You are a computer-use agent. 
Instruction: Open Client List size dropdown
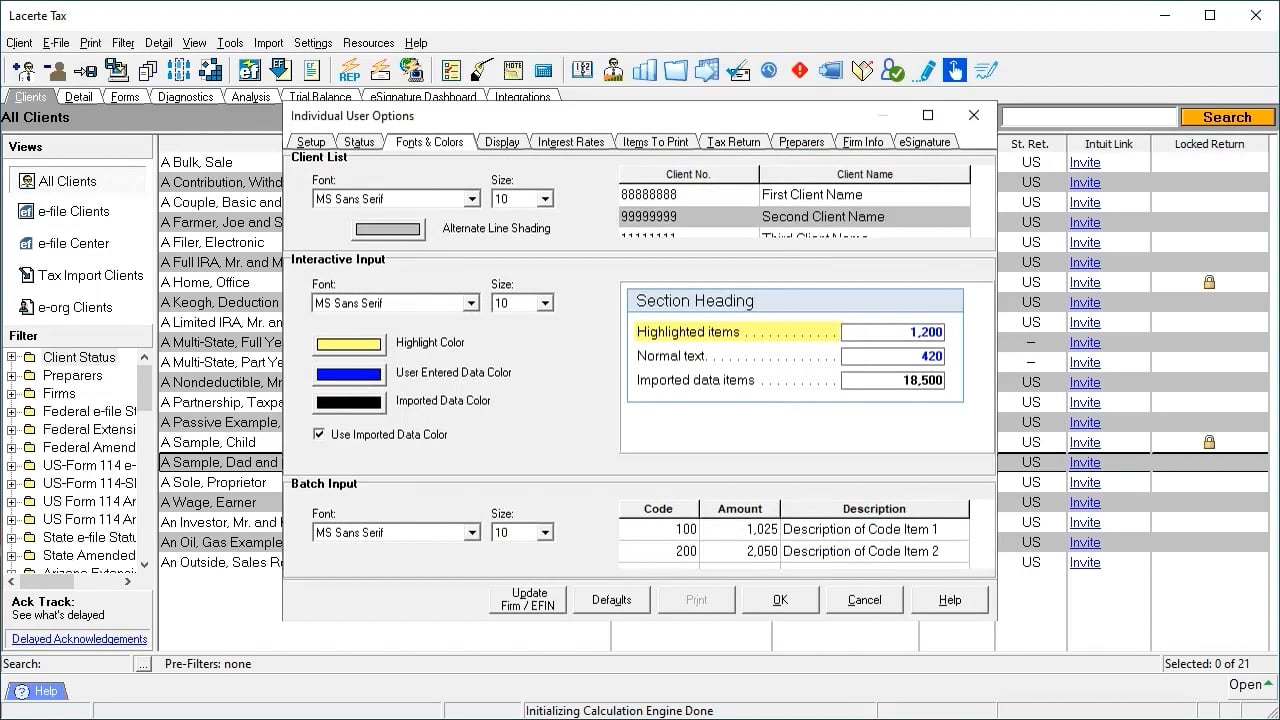(545, 199)
